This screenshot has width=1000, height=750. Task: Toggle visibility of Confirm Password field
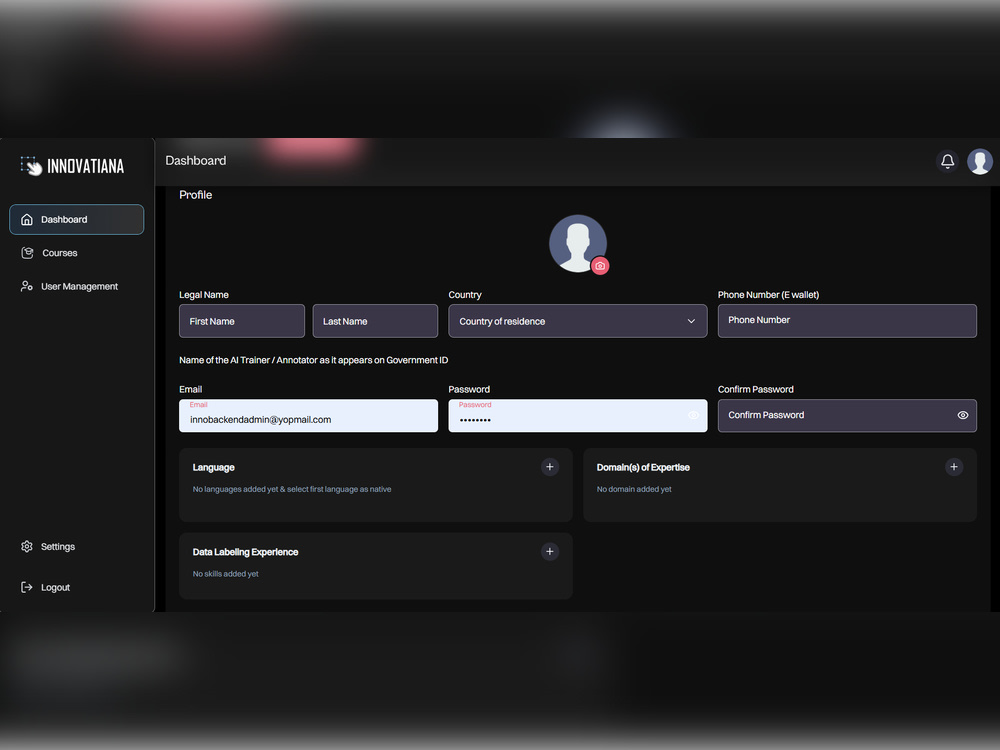tap(963, 415)
